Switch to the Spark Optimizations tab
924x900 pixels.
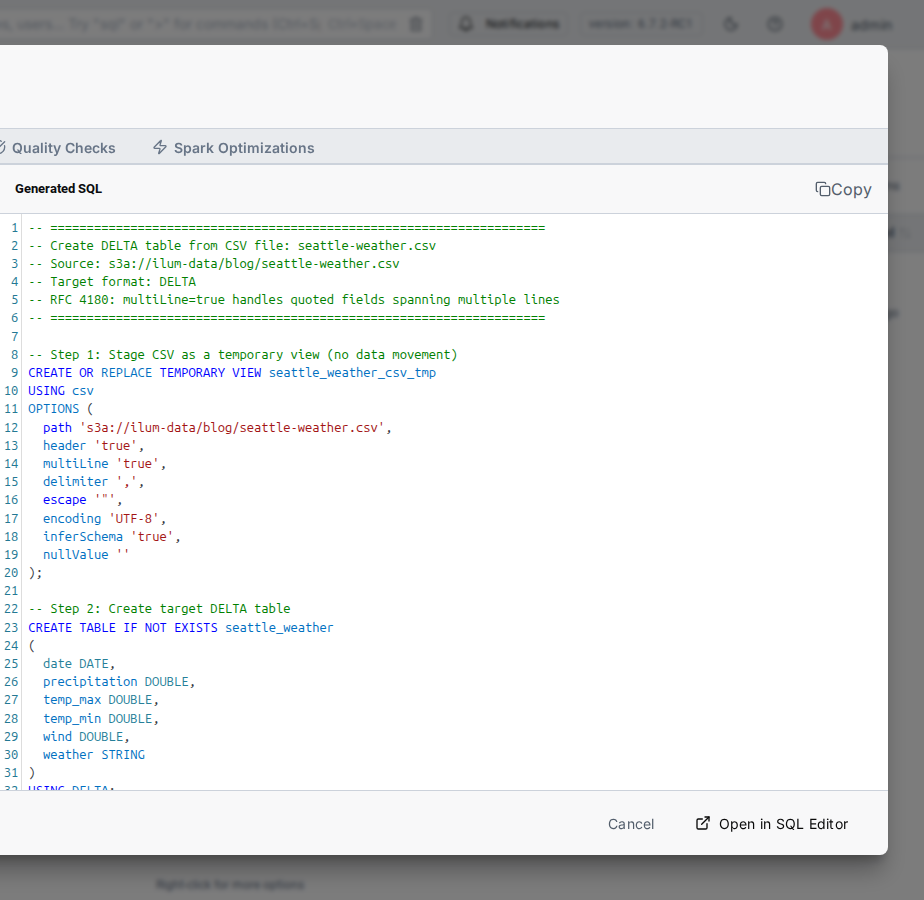(233, 148)
